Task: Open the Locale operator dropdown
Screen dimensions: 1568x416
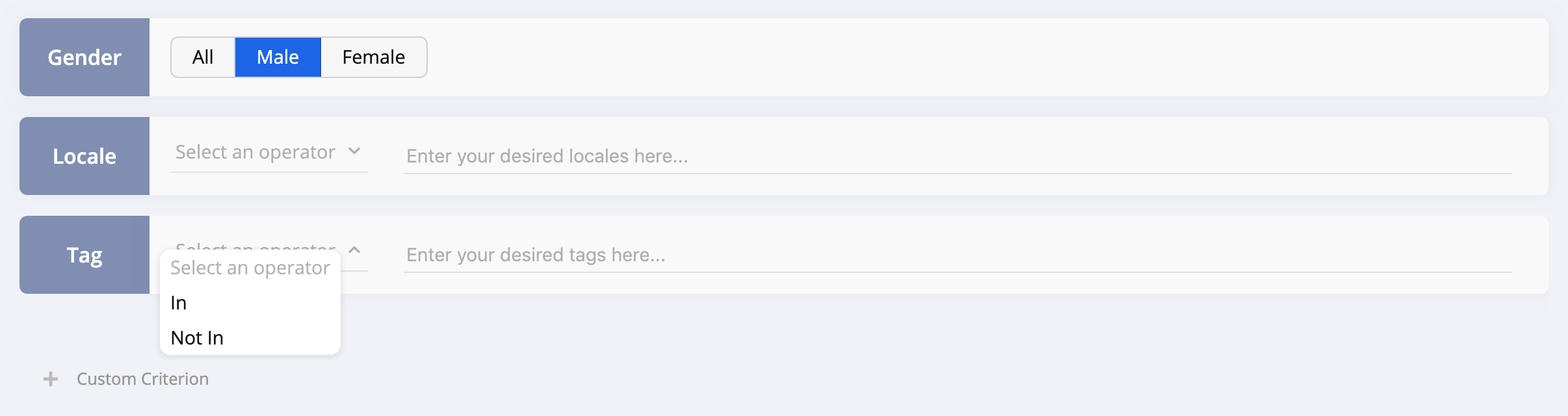Action: tap(269, 153)
